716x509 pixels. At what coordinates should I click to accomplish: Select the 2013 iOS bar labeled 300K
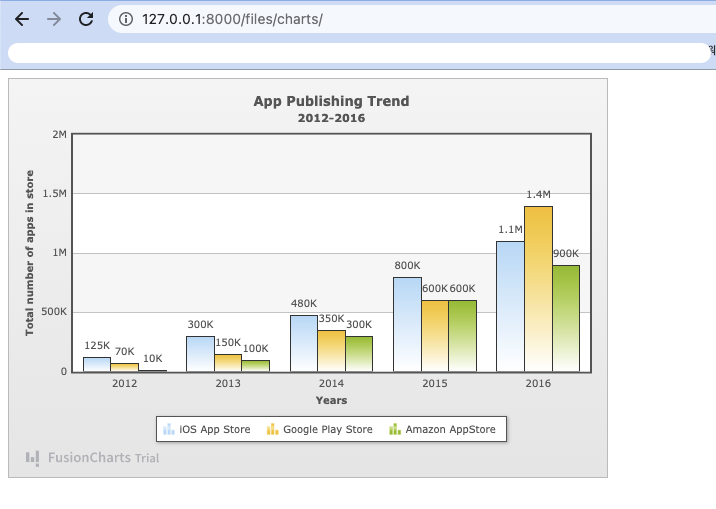tap(200, 354)
